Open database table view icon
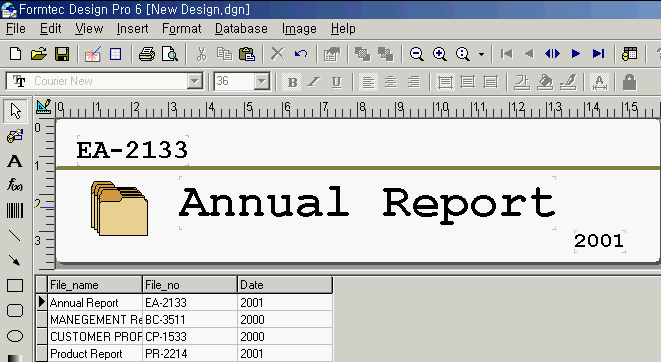This screenshot has width=661, height=362. pos(629,54)
